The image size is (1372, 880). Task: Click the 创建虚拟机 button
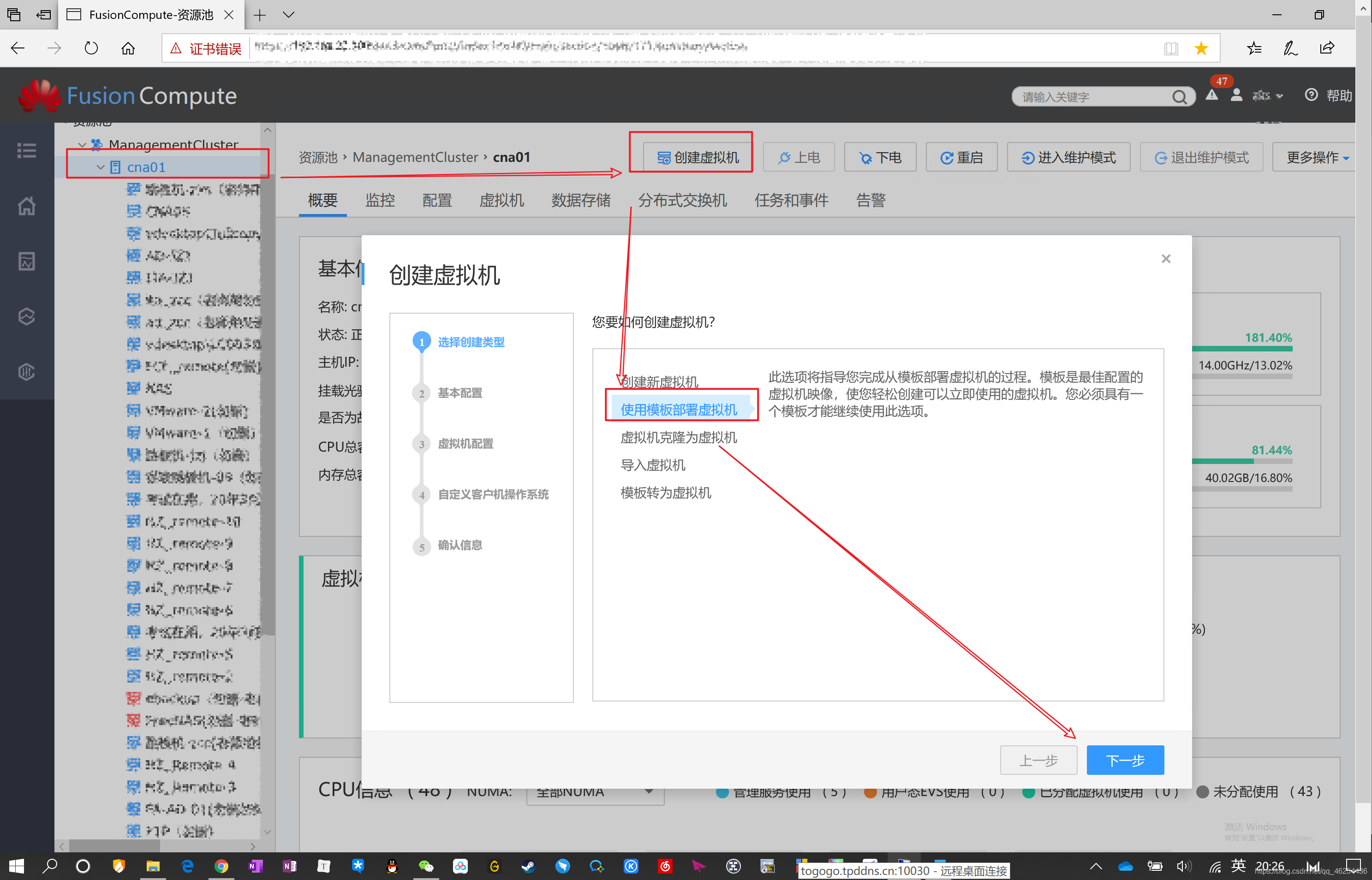(698, 157)
